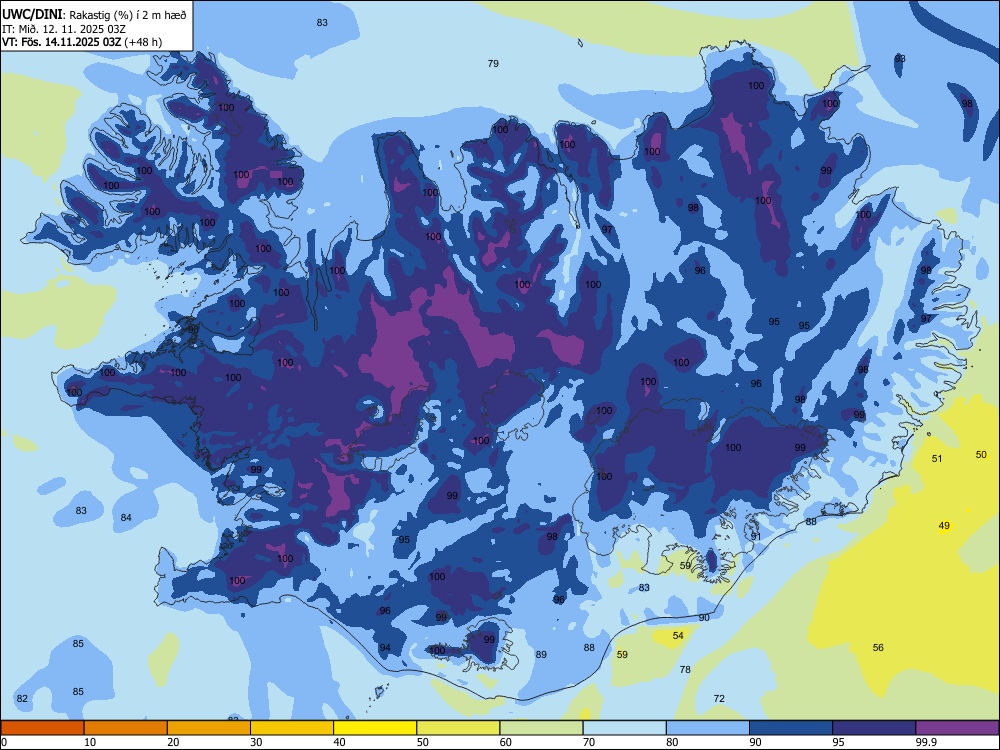Image resolution: width=1000 pixels, height=750 pixels.
Task: Click the legend tick label '99.9'
Action: tap(926, 742)
